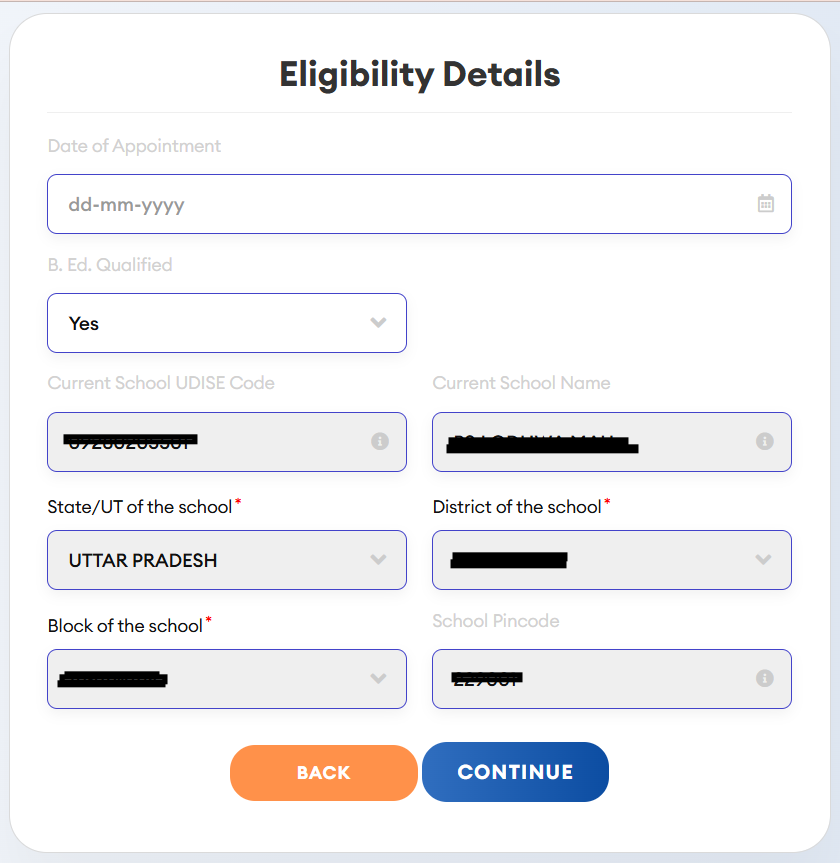This screenshot has width=840, height=863.
Task: Click the Eligibility Details heading
Action: point(420,75)
